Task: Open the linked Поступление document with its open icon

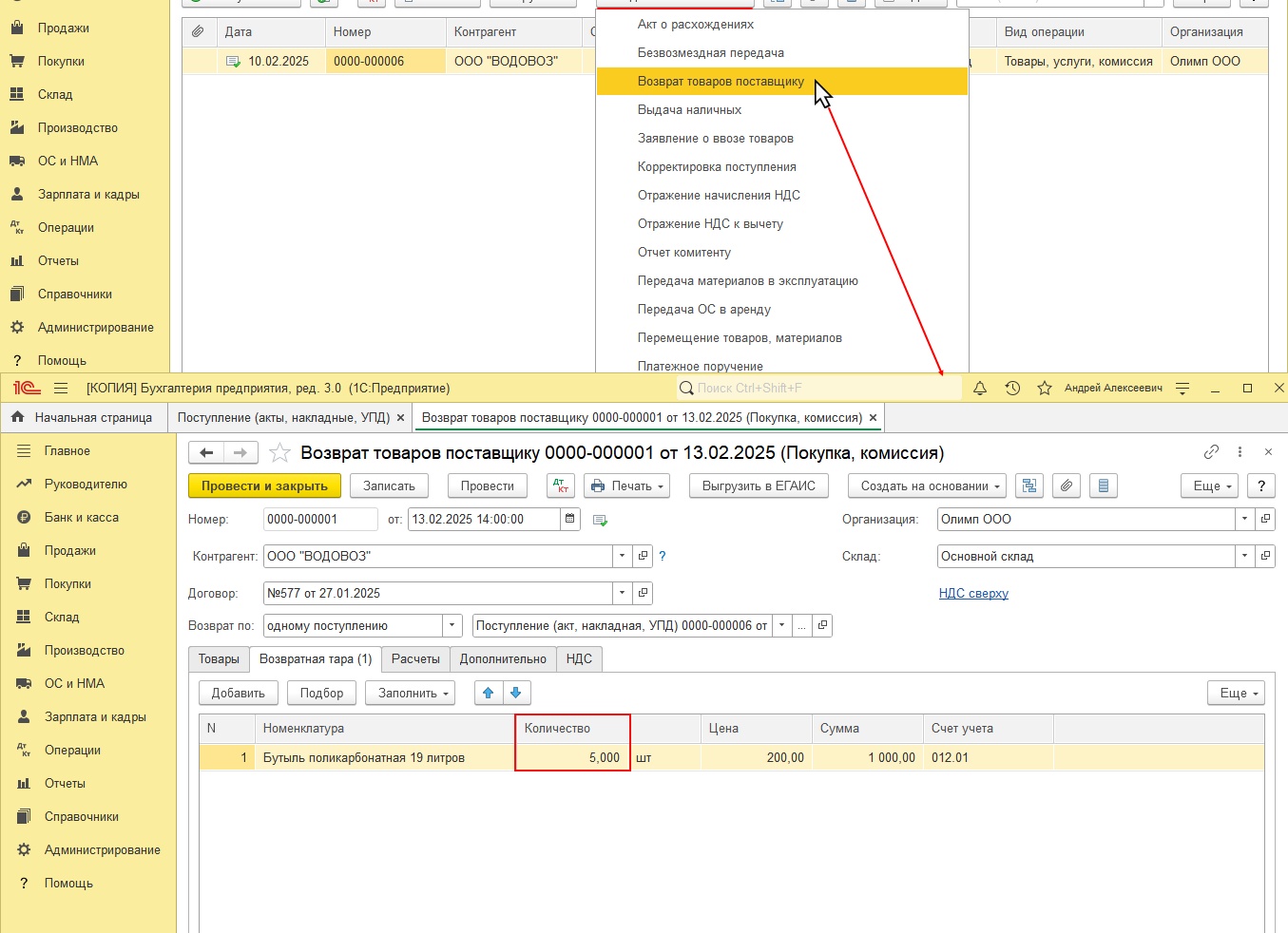Action: (x=822, y=625)
